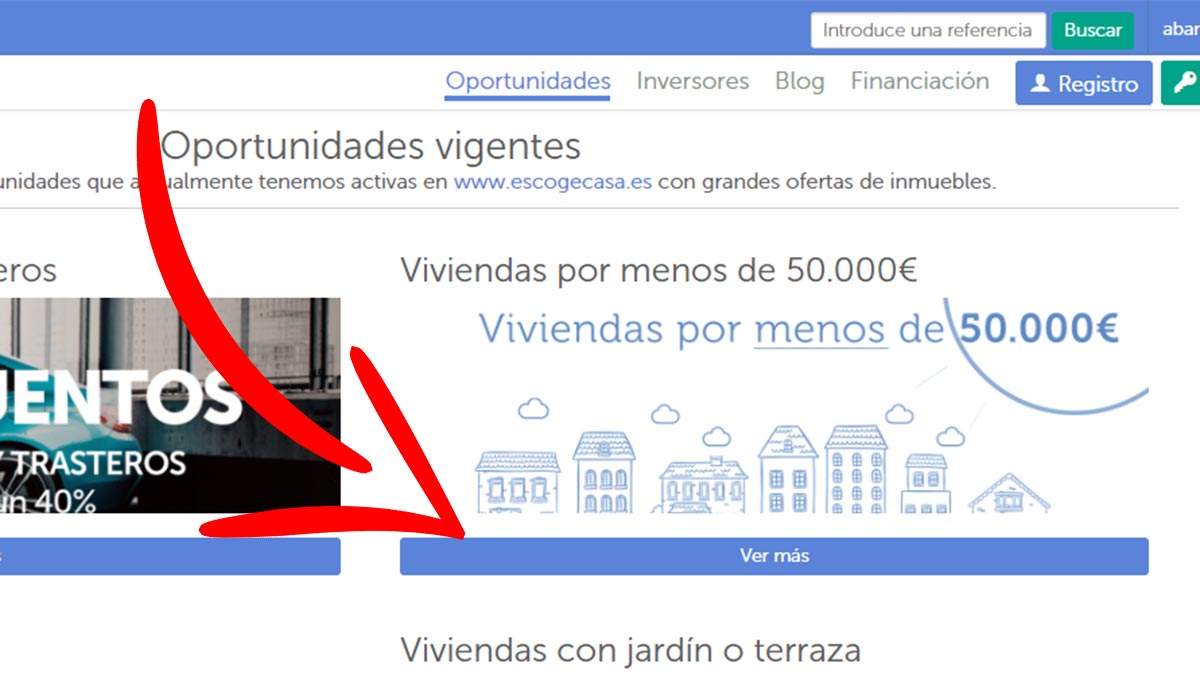Click the truncated 'abar' text in the top bar
Screen dimensions: 1200x675
click(x=1180, y=29)
